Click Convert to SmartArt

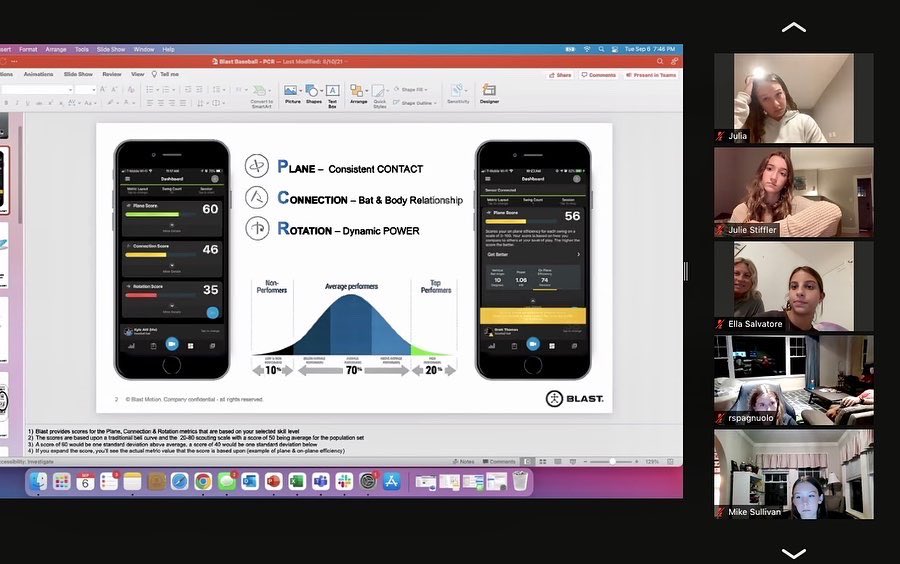point(261,96)
